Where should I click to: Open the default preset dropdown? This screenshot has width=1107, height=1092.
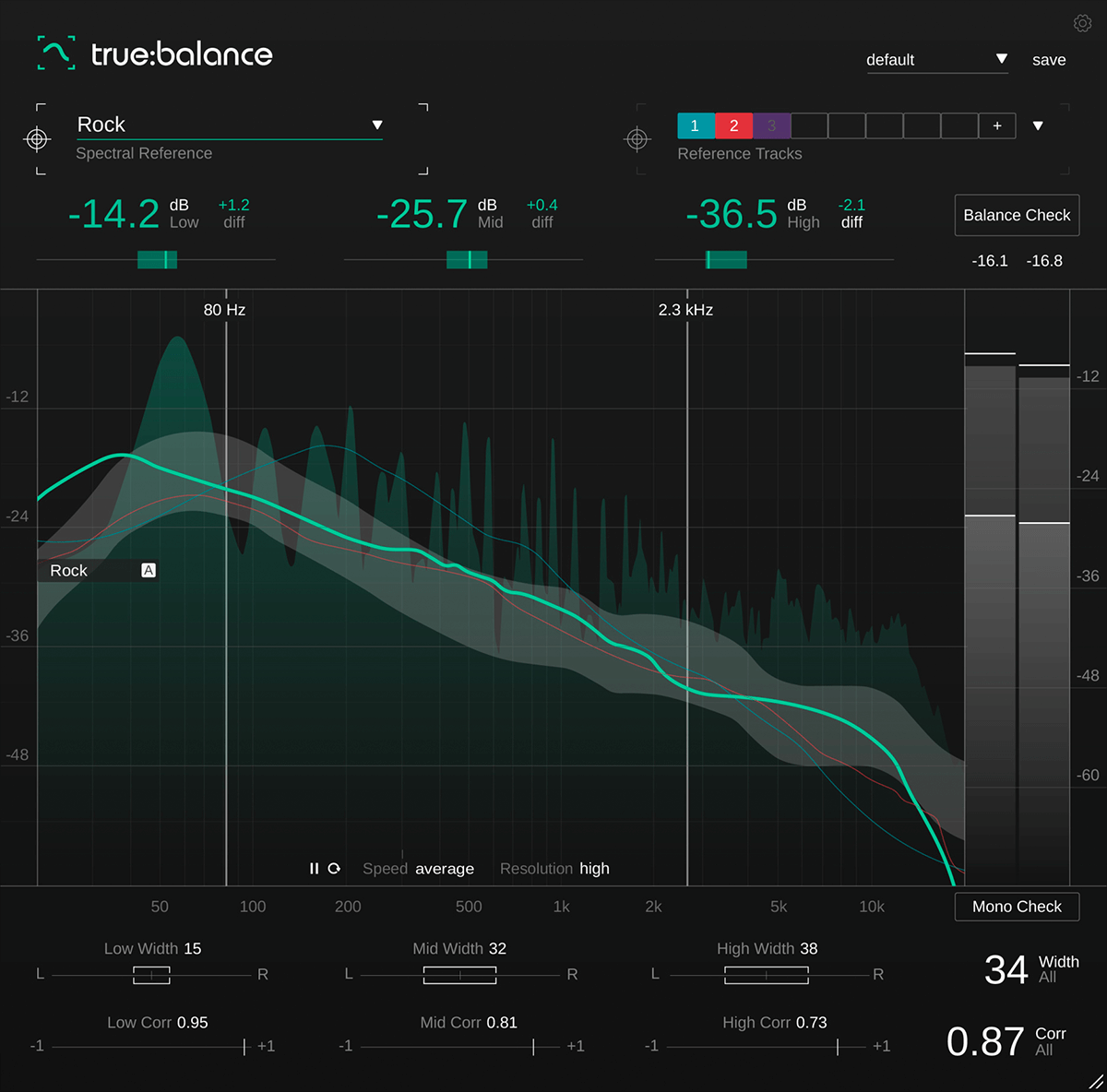pos(1002,60)
